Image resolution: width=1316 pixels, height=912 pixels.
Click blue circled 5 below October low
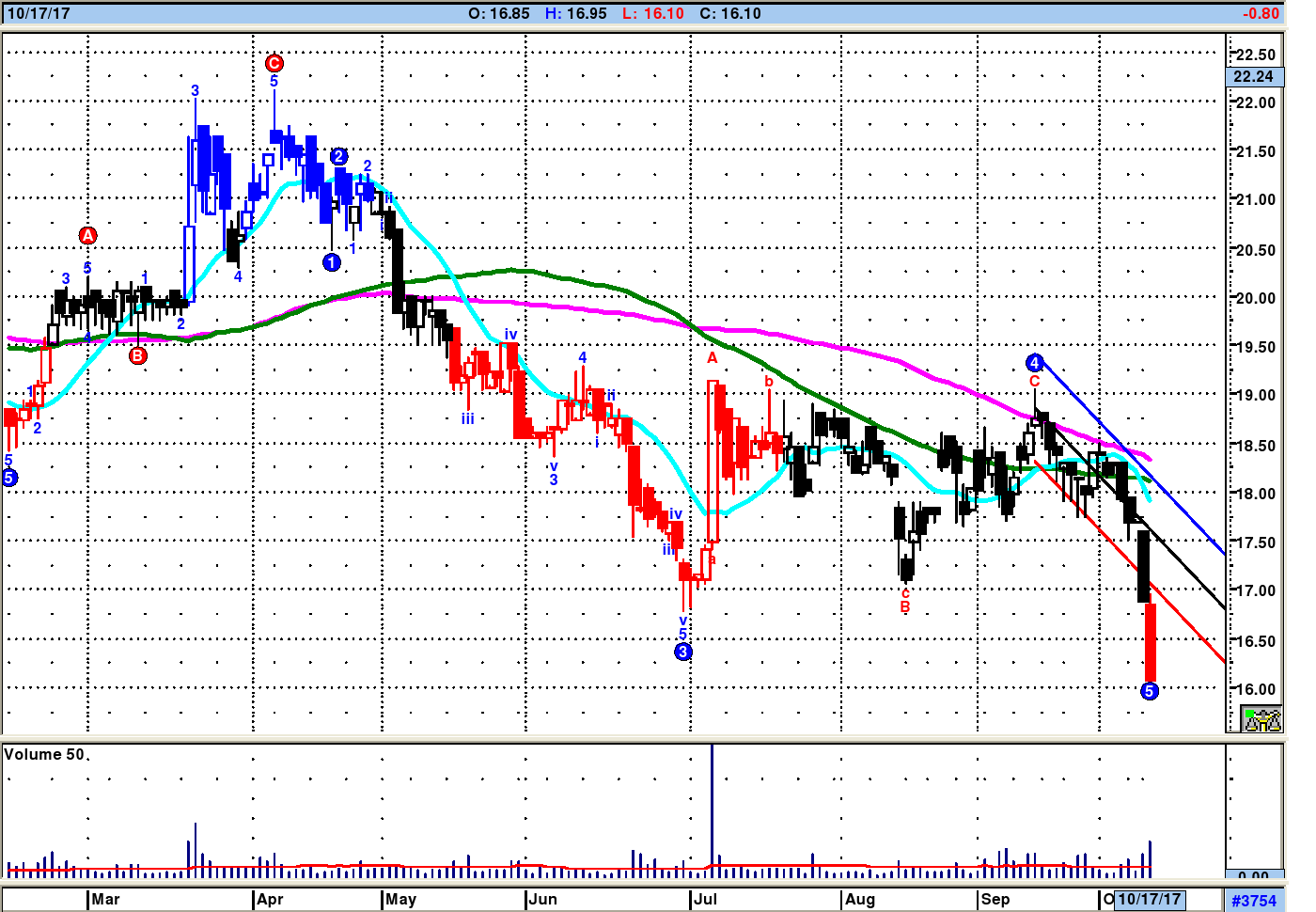click(x=1149, y=691)
